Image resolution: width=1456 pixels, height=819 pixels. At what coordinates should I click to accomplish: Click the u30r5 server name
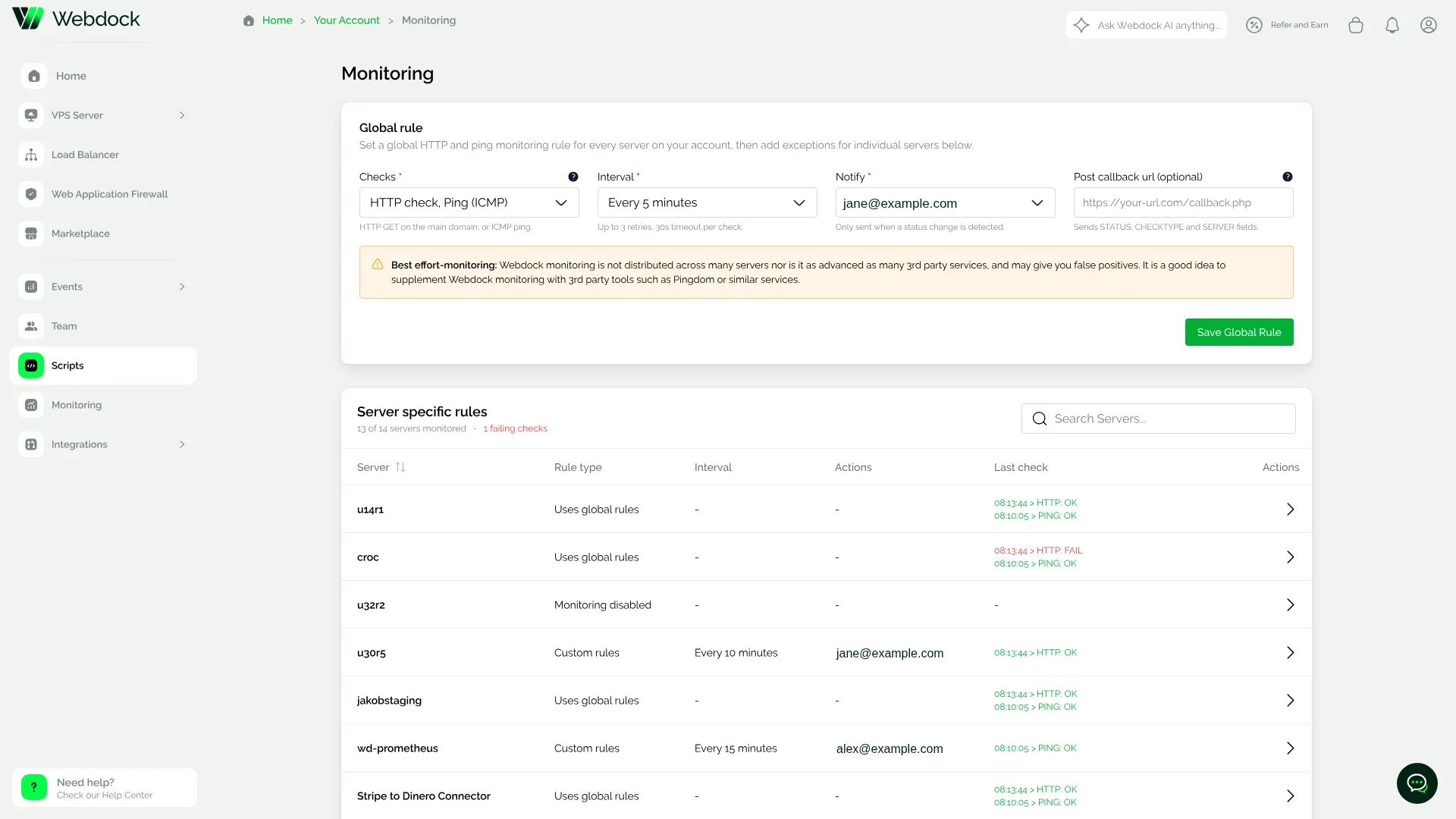click(x=372, y=653)
